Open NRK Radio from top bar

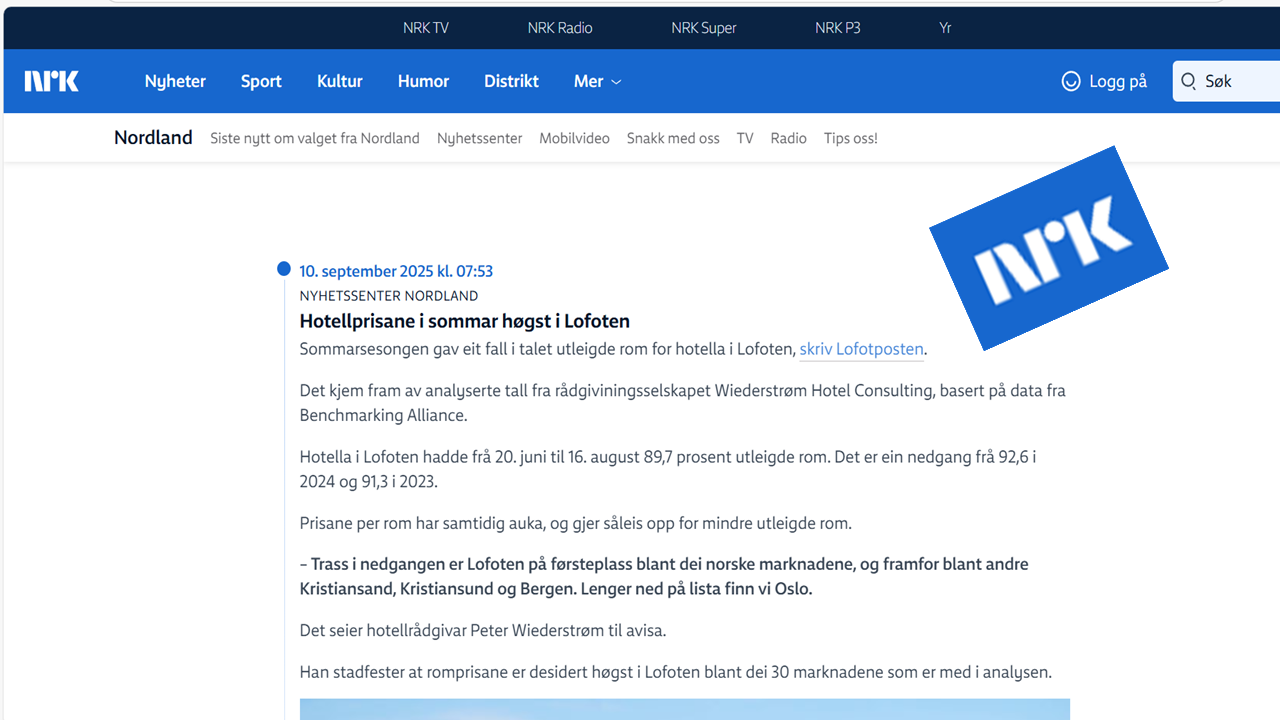tap(560, 28)
